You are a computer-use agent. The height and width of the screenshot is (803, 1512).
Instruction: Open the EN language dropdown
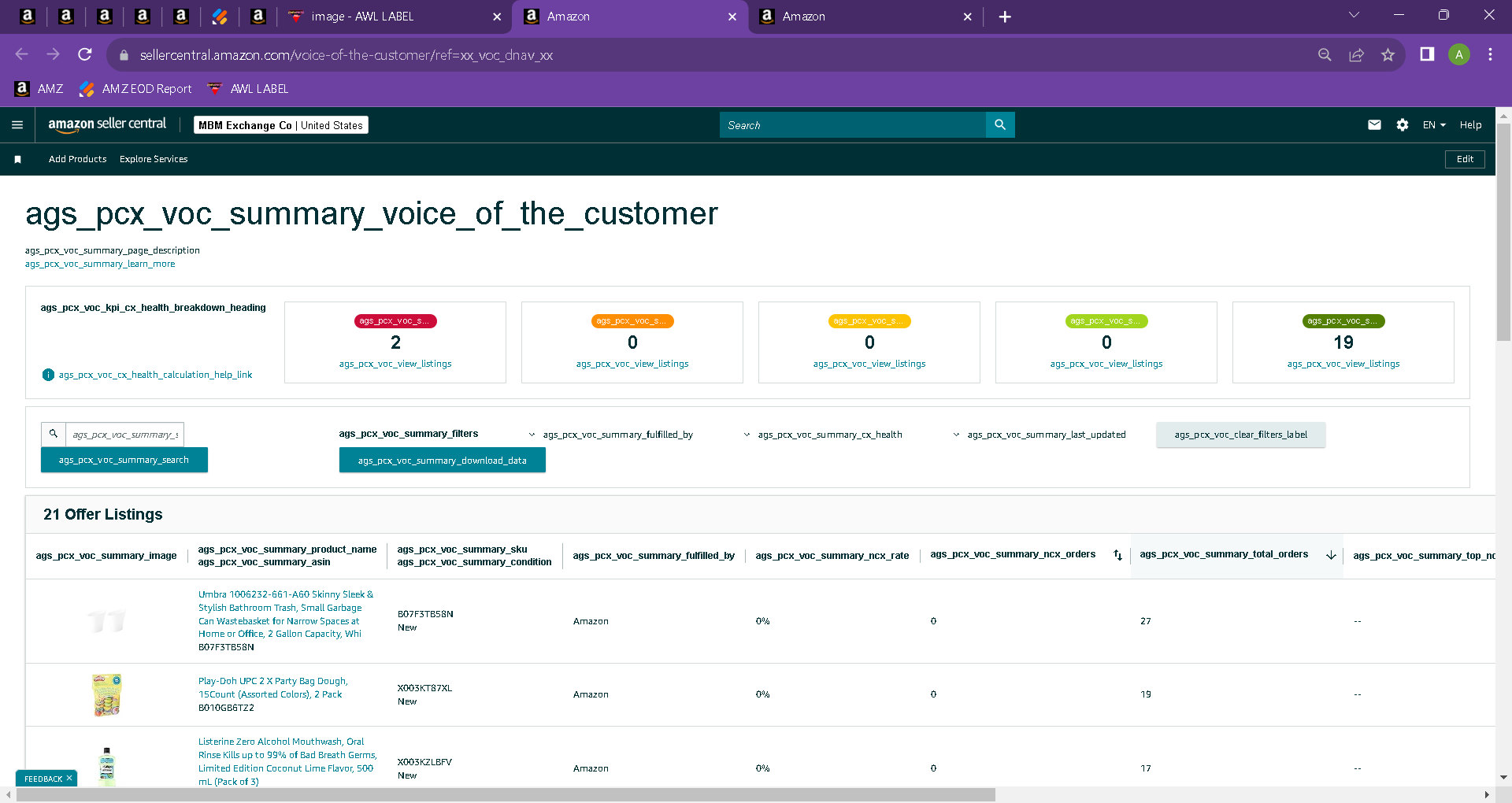click(1434, 124)
